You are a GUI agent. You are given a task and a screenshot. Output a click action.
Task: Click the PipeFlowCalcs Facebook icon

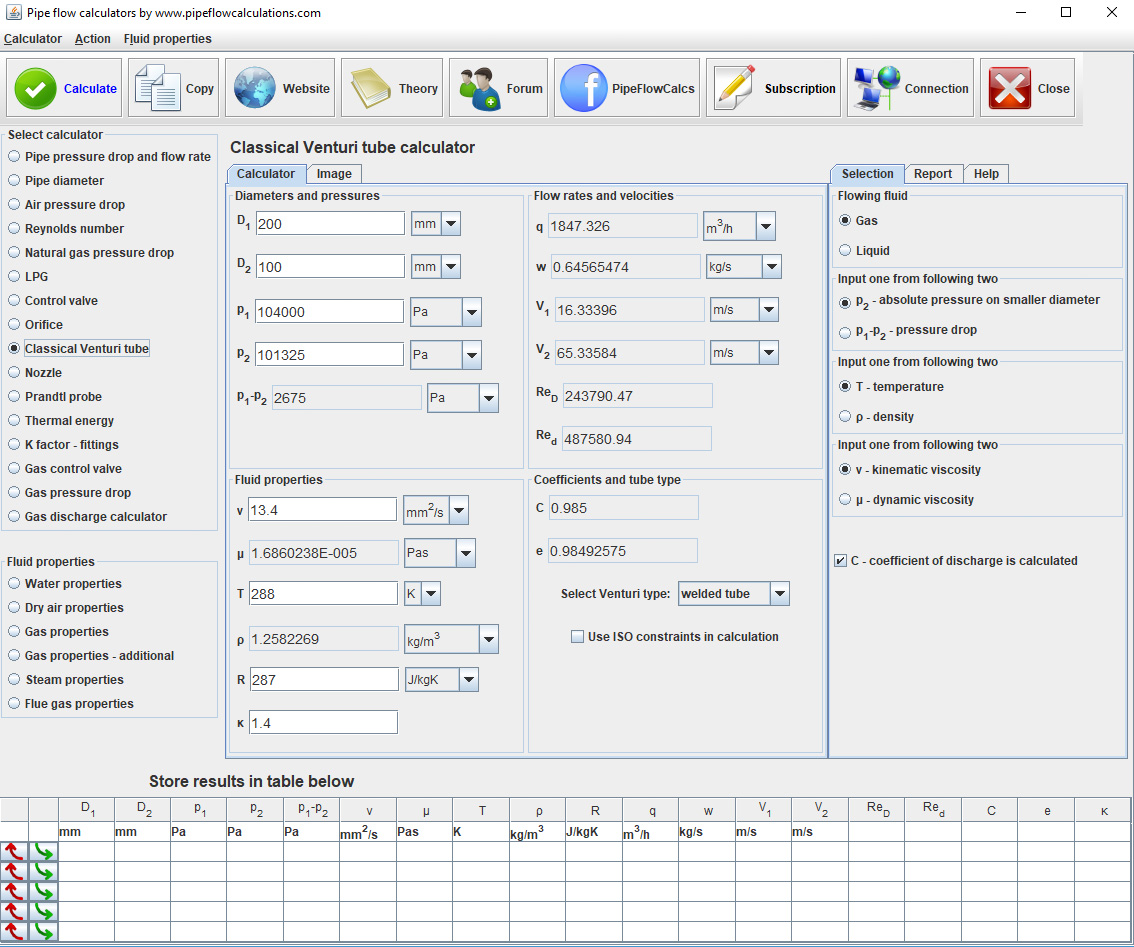(583, 89)
